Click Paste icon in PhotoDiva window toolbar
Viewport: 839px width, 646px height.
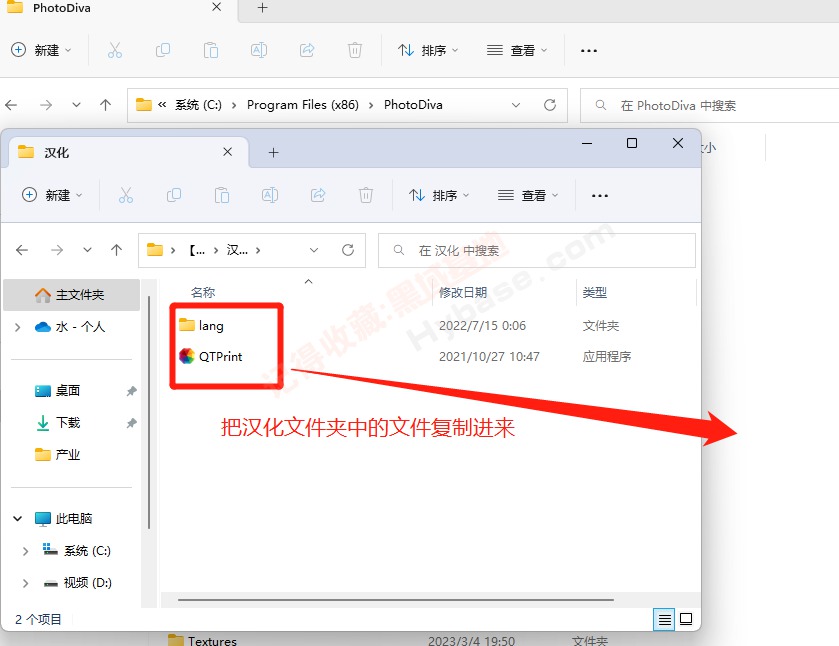pyautogui.click(x=211, y=50)
